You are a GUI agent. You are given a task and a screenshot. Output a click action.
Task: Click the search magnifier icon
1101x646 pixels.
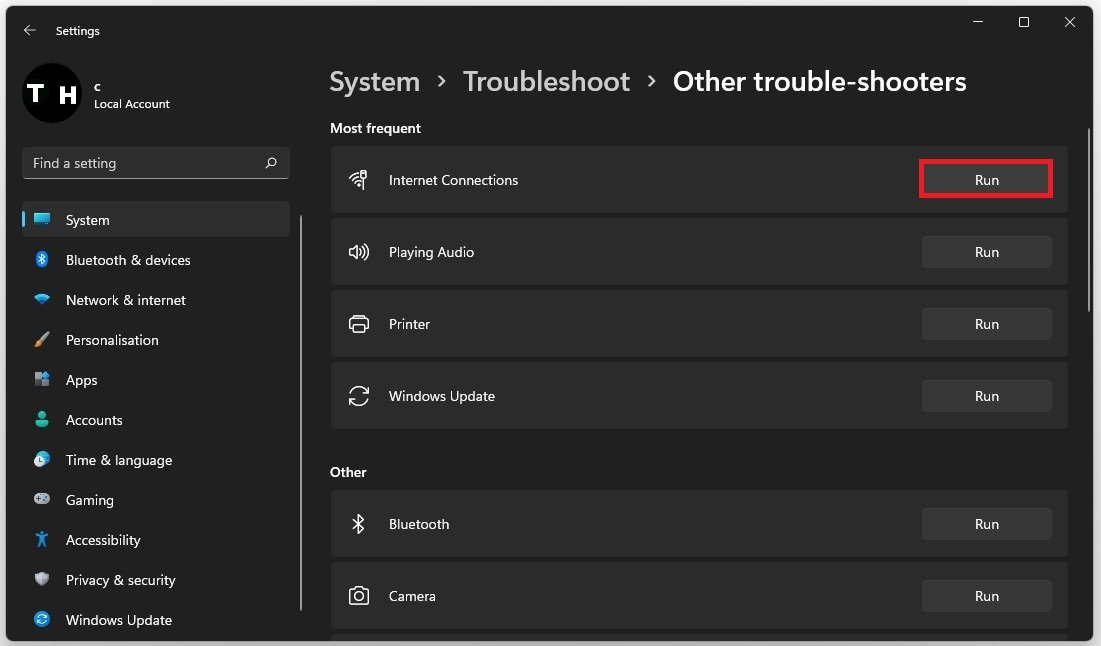pyautogui.click(x=271, y=163)
